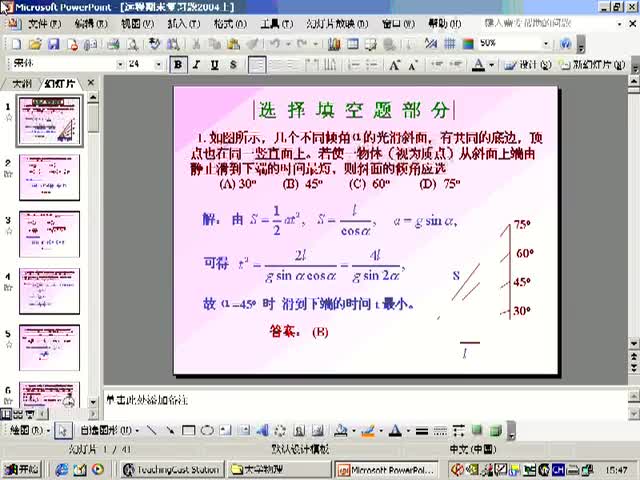Insert a diagram or organization chart

(x=280, y=430)
